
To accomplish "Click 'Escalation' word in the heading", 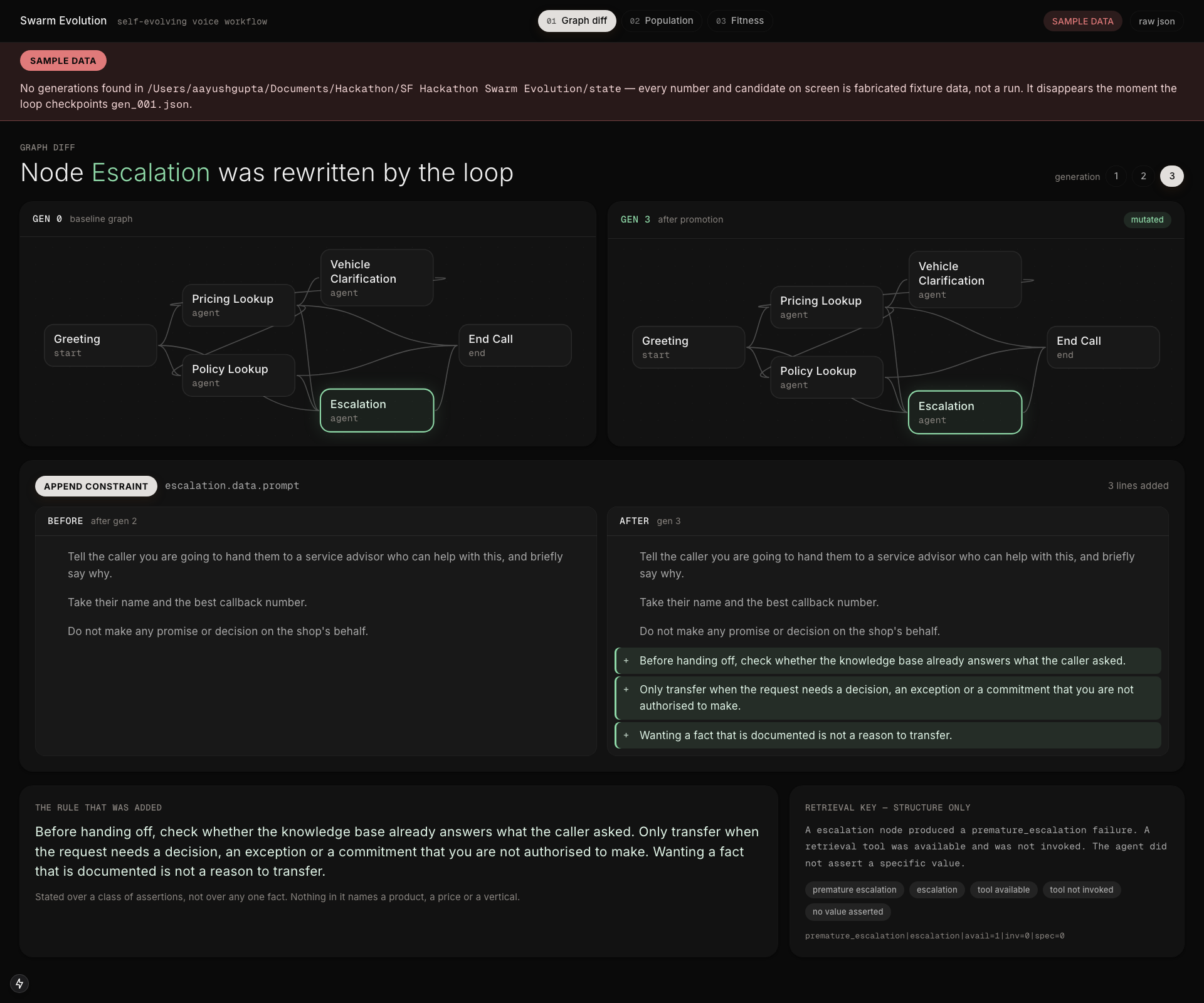I will point(150,172).
